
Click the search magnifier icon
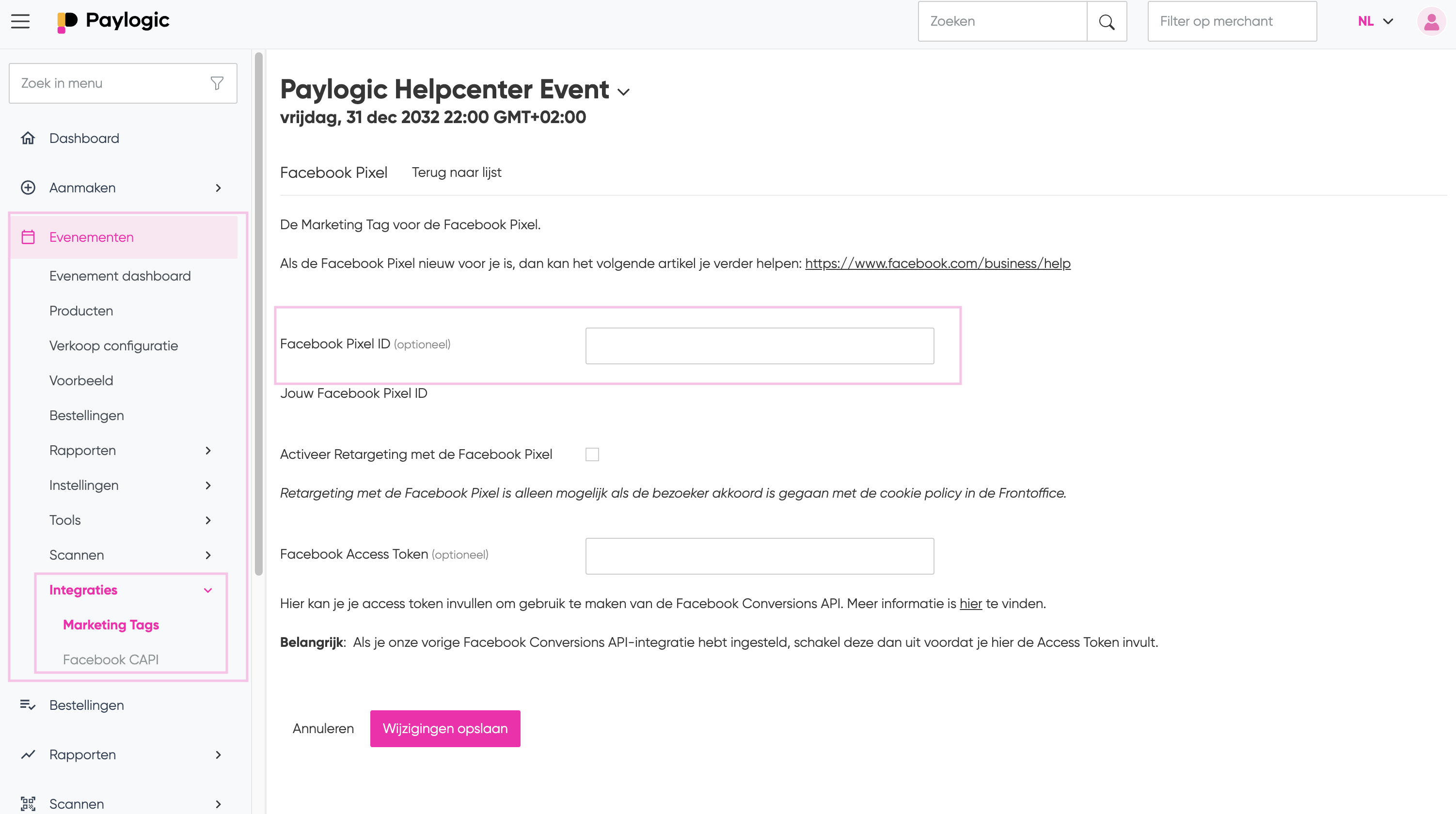(x=1106, y=21)
